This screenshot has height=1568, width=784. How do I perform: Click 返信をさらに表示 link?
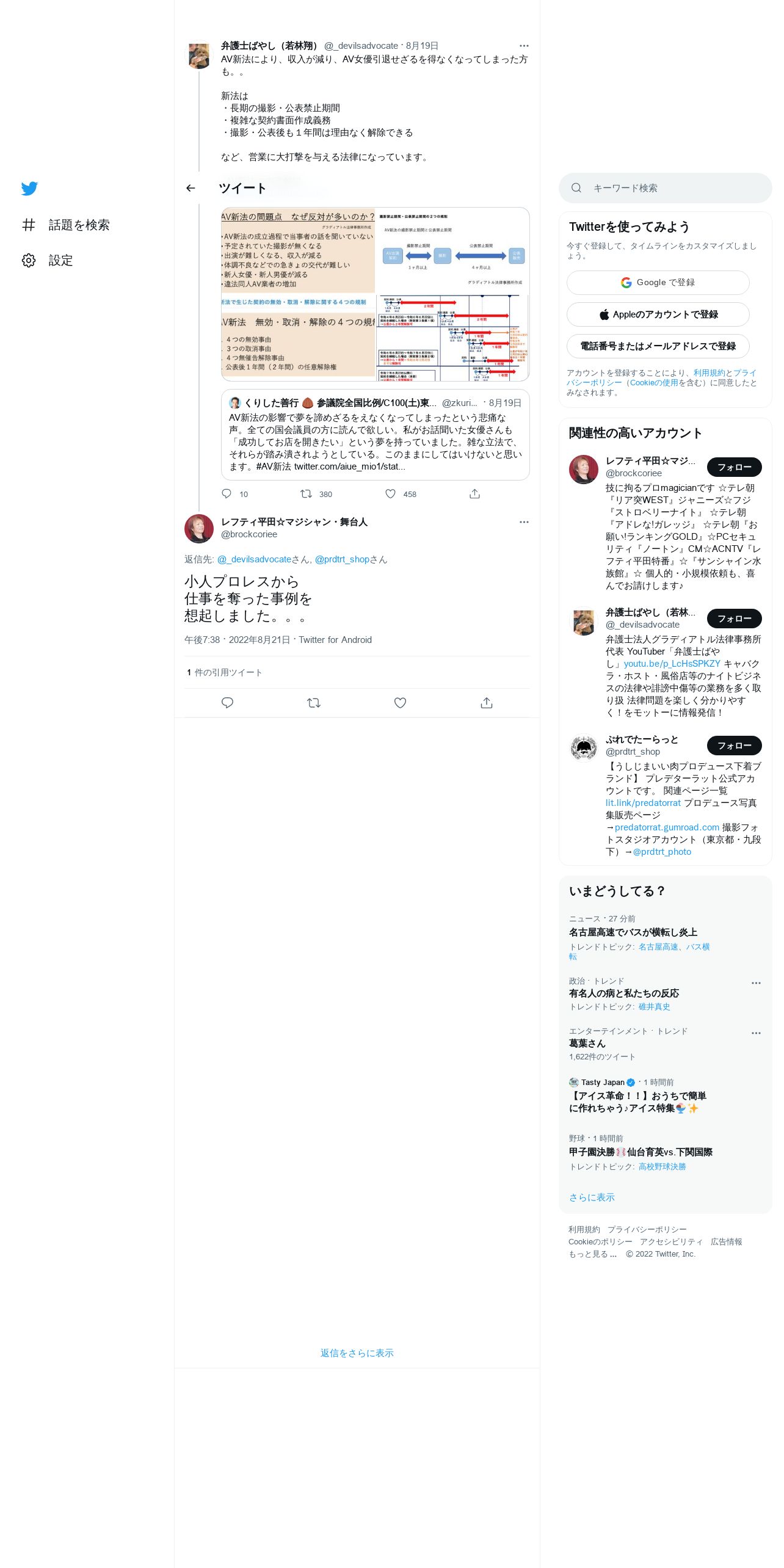click(357, 1353)
